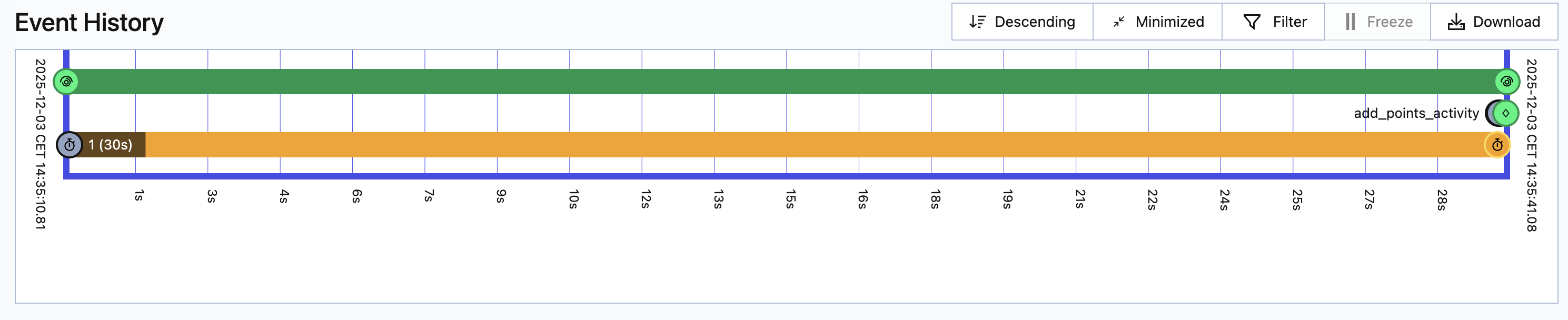Click the end timestamp 14:35:41.08
1568x320 pixels.
(x=1531, y=145)
